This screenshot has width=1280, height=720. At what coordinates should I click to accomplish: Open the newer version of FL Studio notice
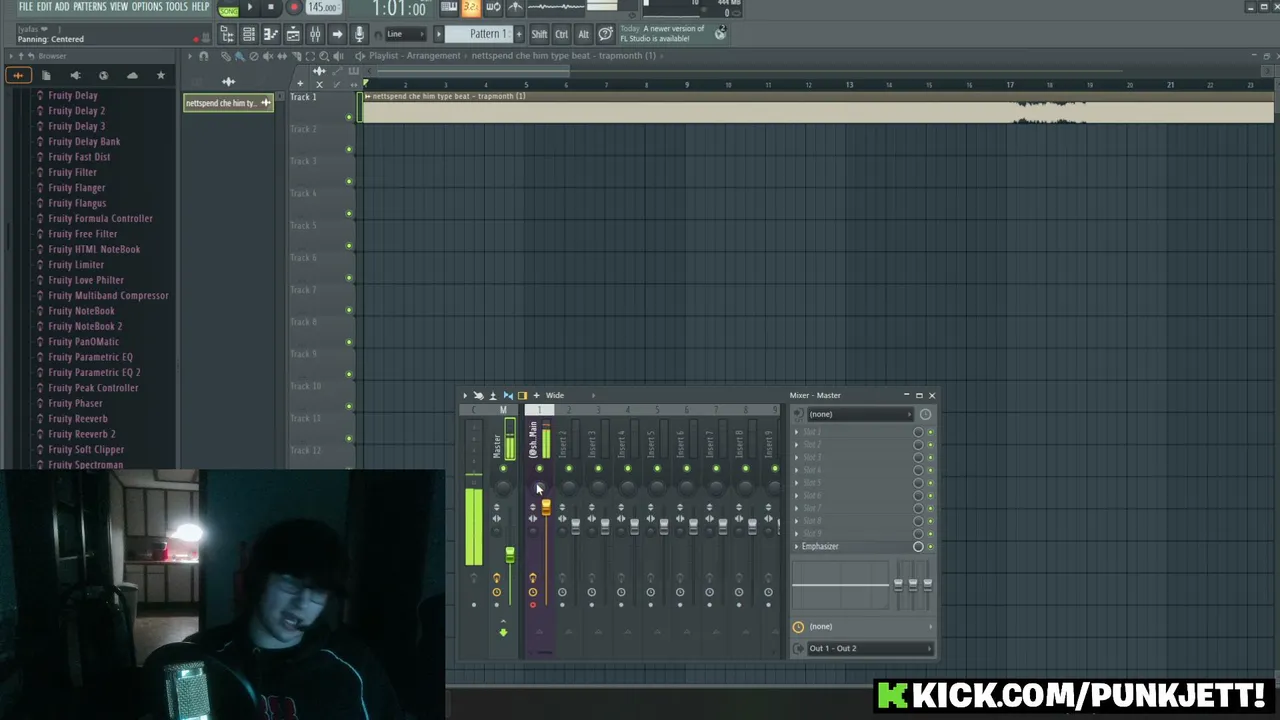tap(674, 34)
